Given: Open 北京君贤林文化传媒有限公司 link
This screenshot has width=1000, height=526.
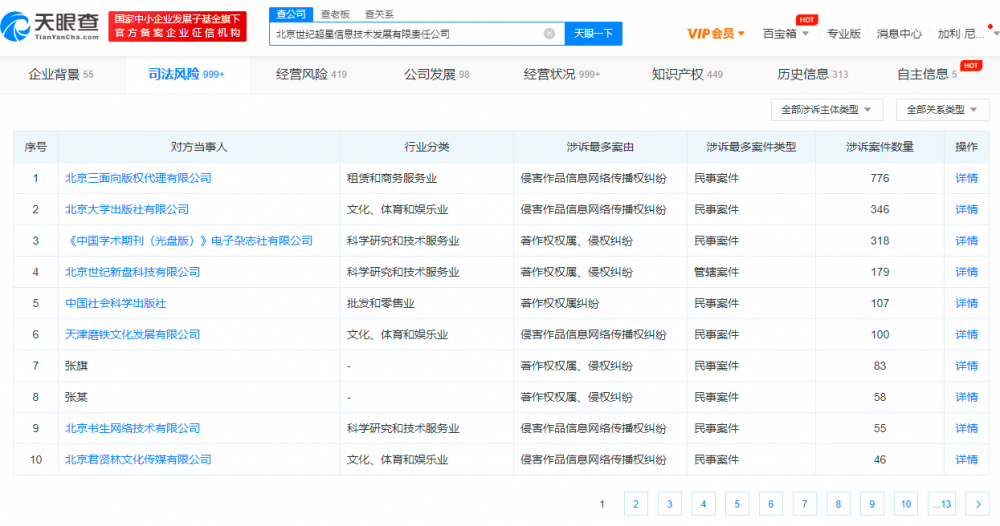Looking at the screenshot, I should click(138, 460).
